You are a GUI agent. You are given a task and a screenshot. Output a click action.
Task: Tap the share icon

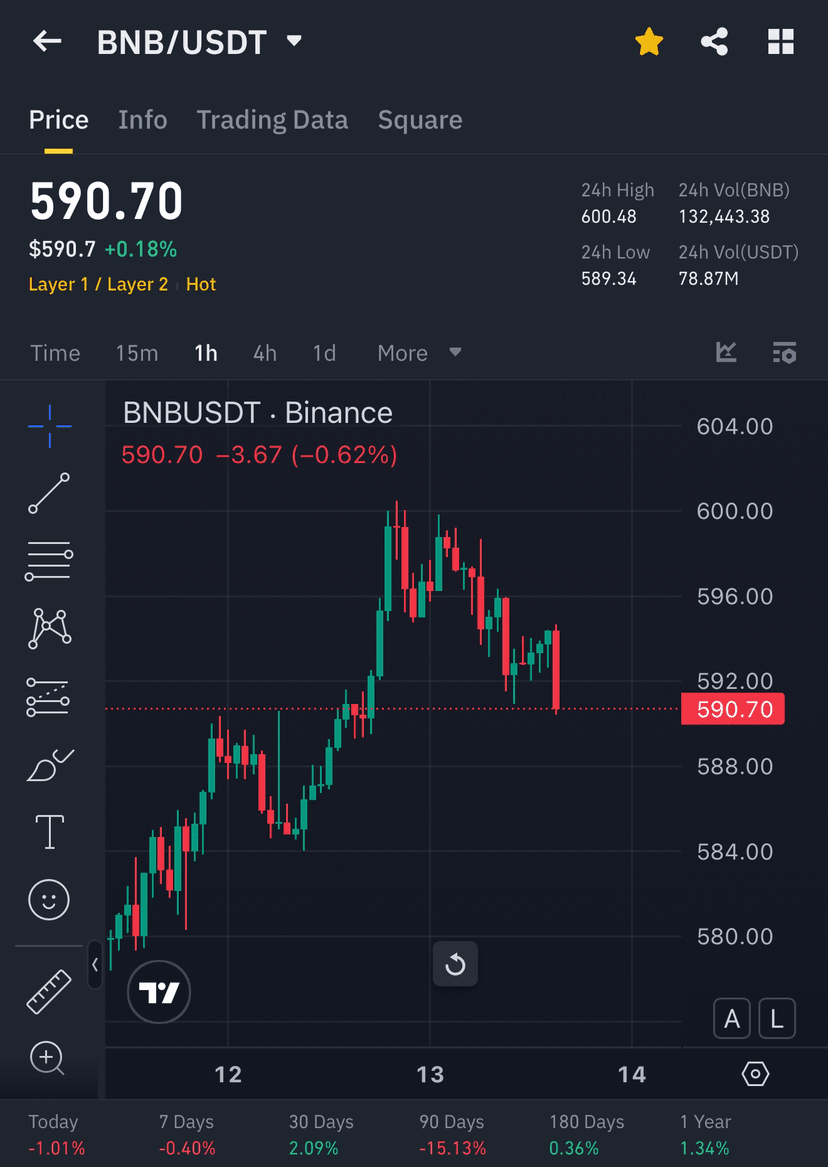[714, 42]
